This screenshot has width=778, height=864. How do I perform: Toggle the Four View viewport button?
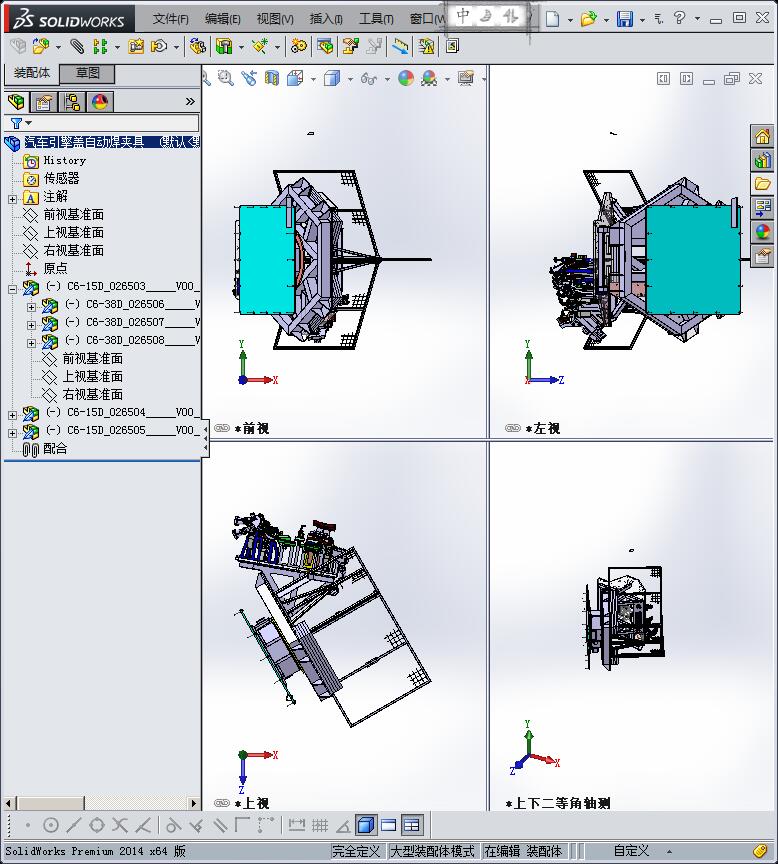(412, 825)
